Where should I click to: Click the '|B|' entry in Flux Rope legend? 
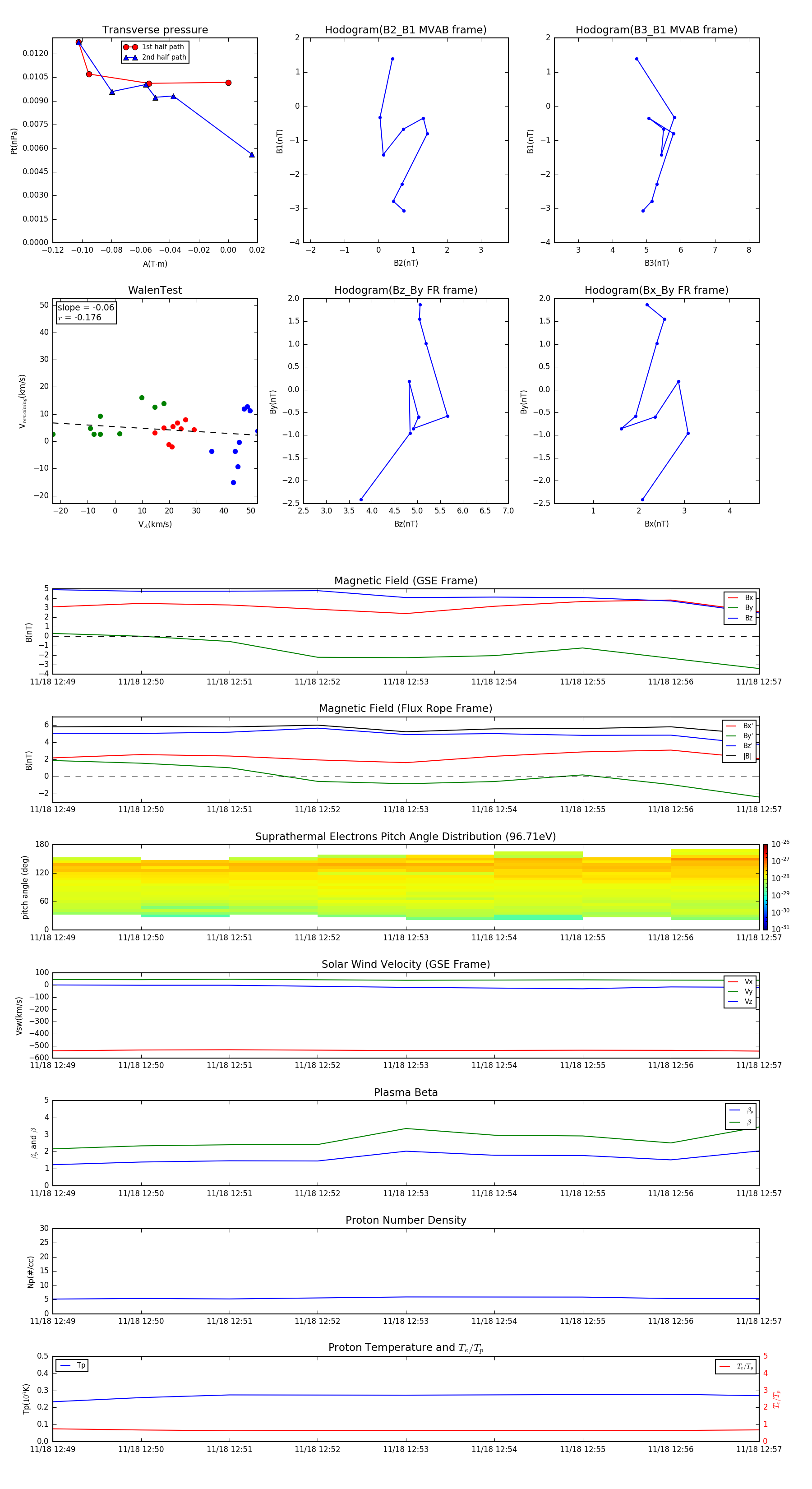click(x=739, y=756)
